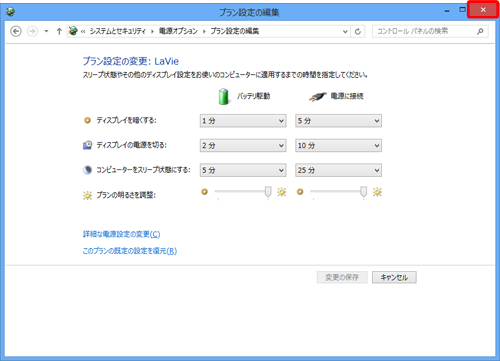Click battery slider low brightness icon
This screenshot has height=361, width=500.
204,192
